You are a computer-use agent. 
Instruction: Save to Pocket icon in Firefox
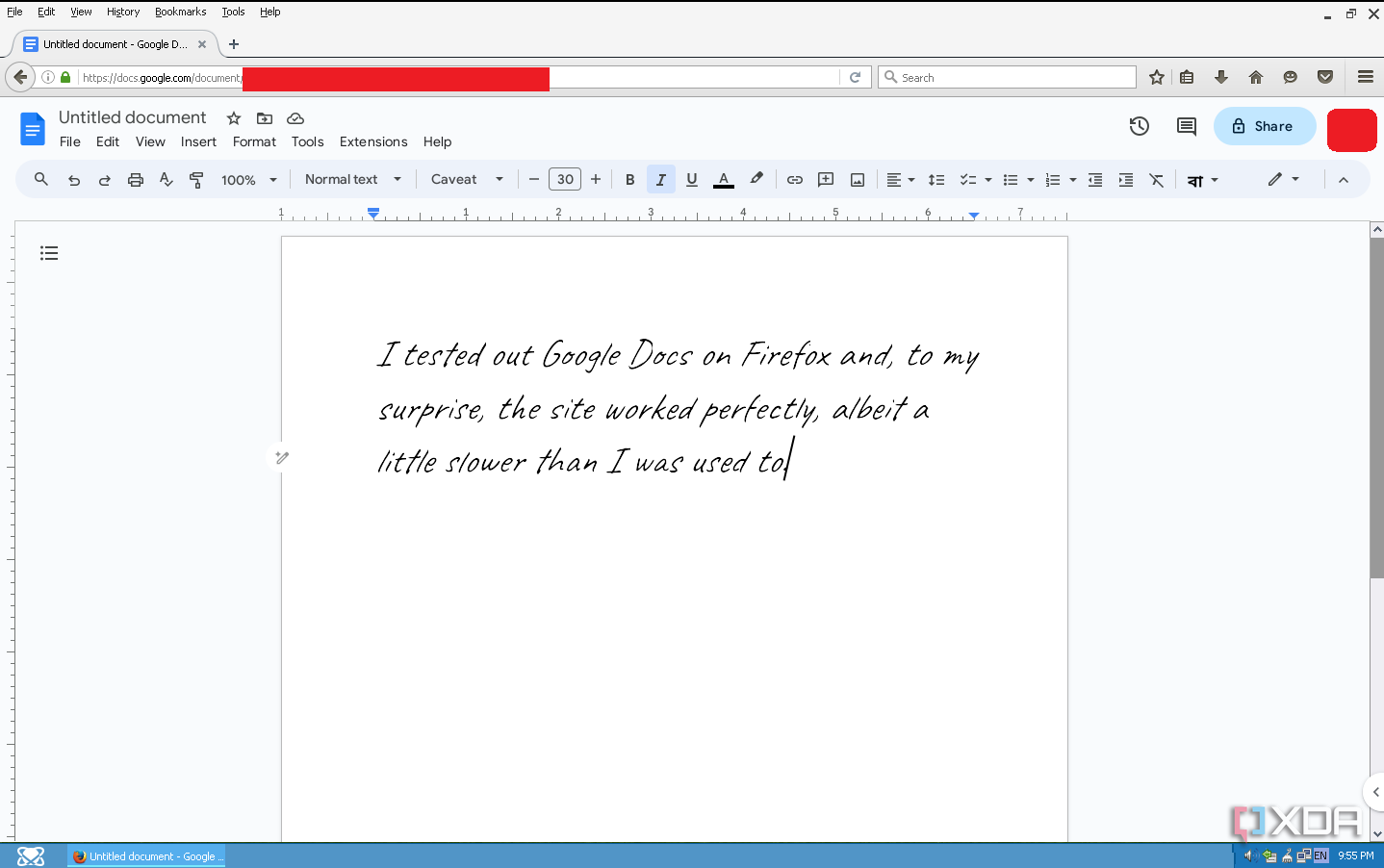click(1325, 77)
